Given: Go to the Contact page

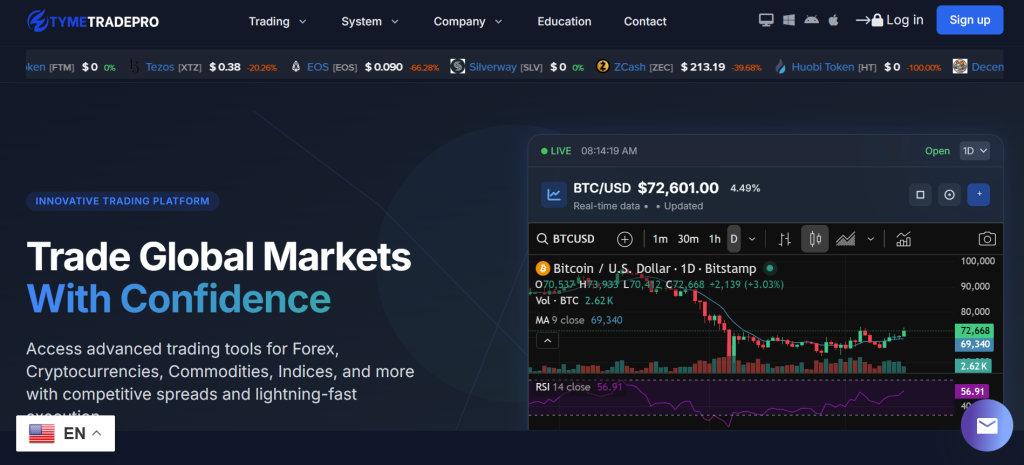Looking at the screenshot, I should [645, 22].
